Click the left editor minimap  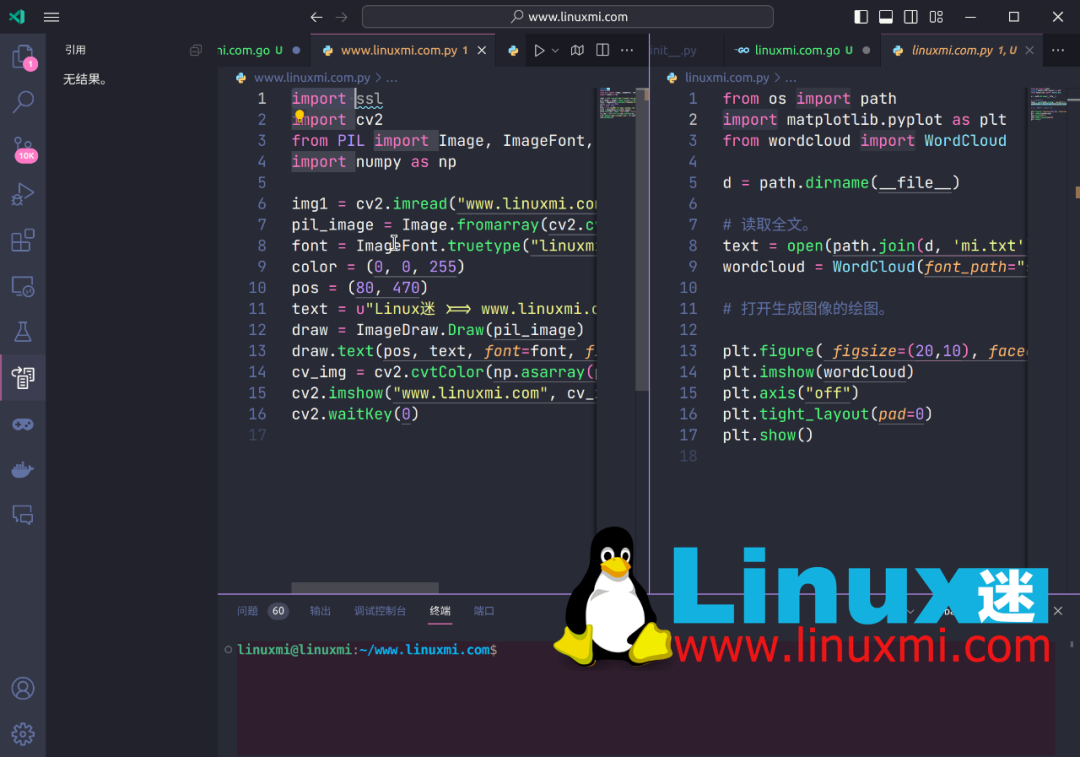617,103
